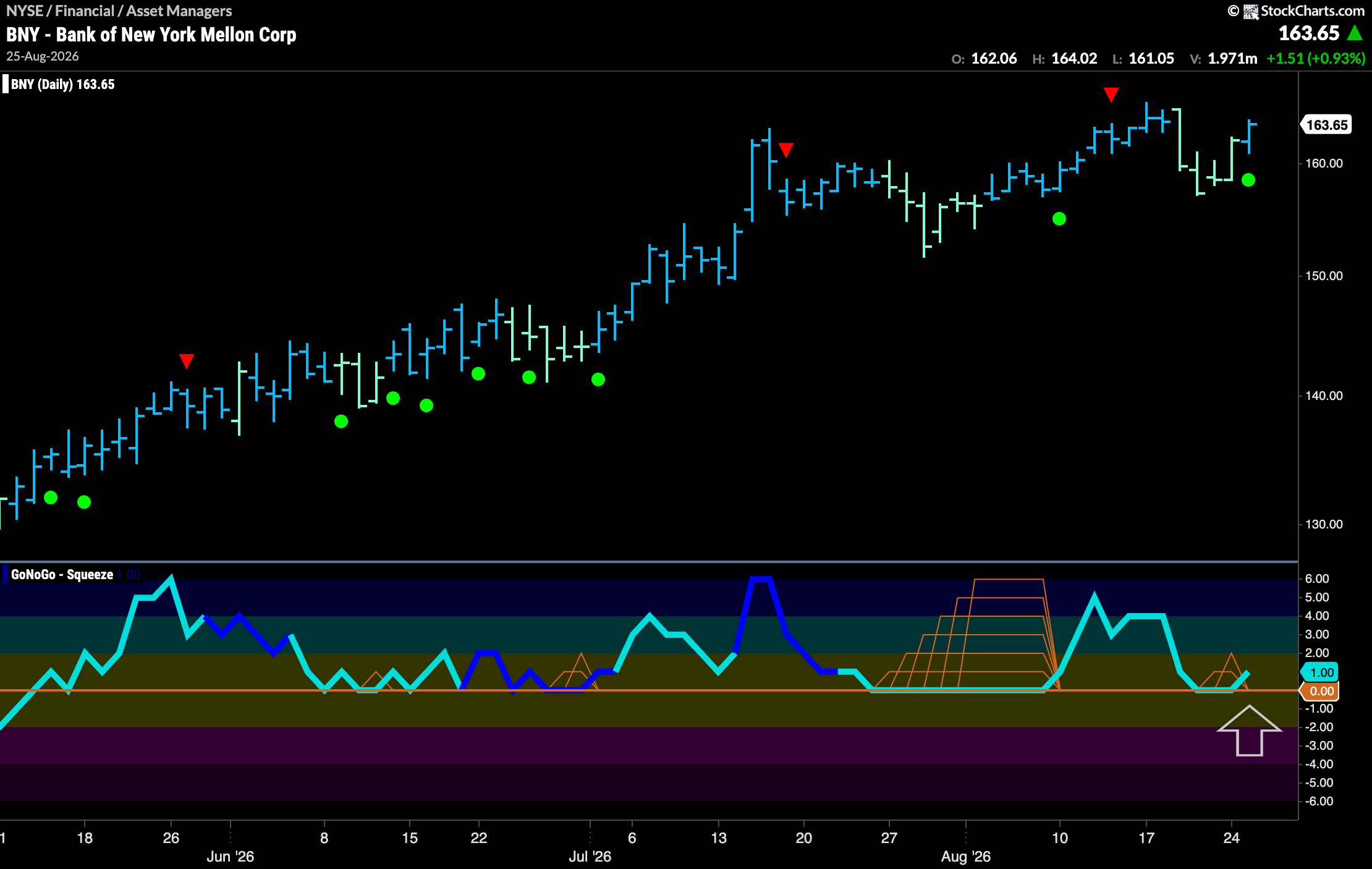The height and width of the screenshot is (869, 1372).
Task: Click the 160.00 price axis label
Action: tap(1324, 163)
